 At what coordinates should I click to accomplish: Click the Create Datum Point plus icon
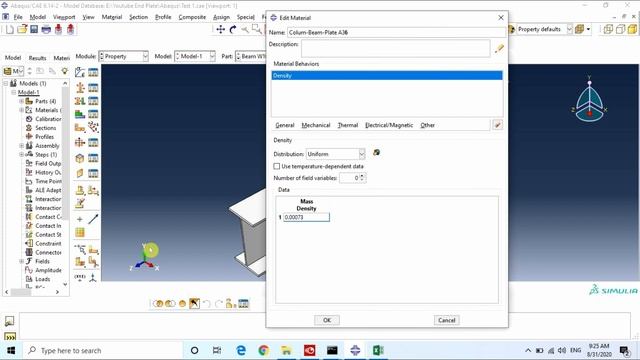click(80, 219)
